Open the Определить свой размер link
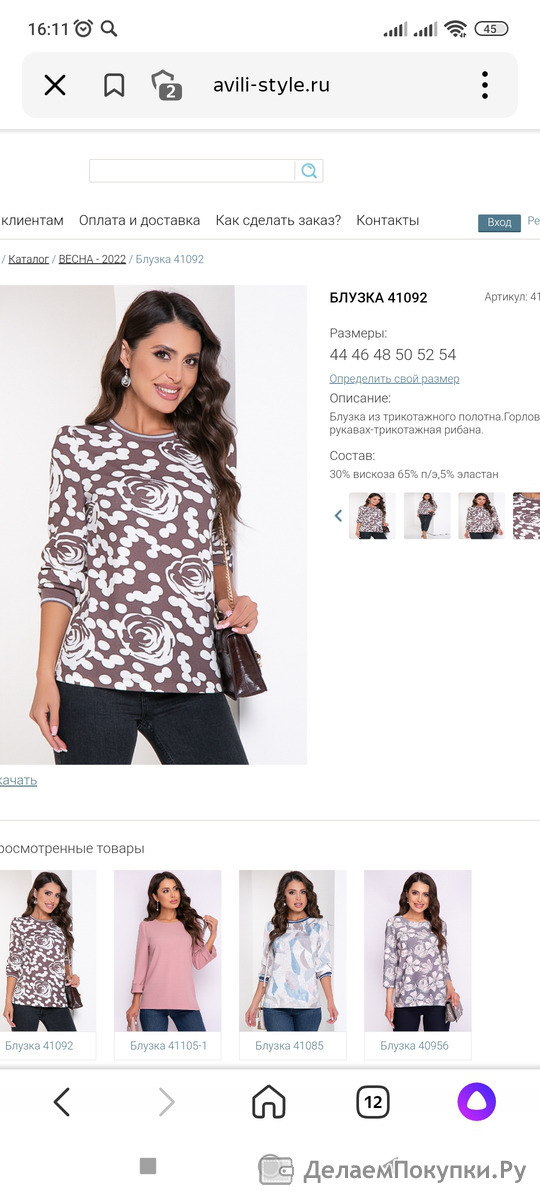The image size is (540, 1200). pos(395,379)
